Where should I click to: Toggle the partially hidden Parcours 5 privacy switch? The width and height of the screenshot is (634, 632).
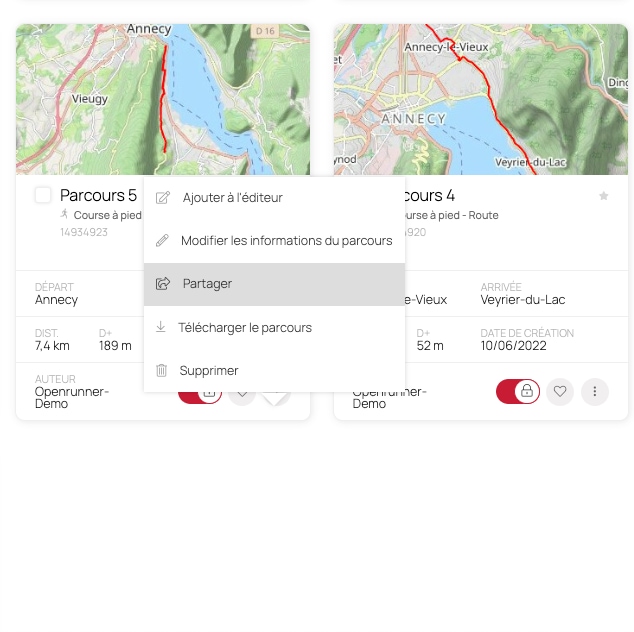coord(200,397)
